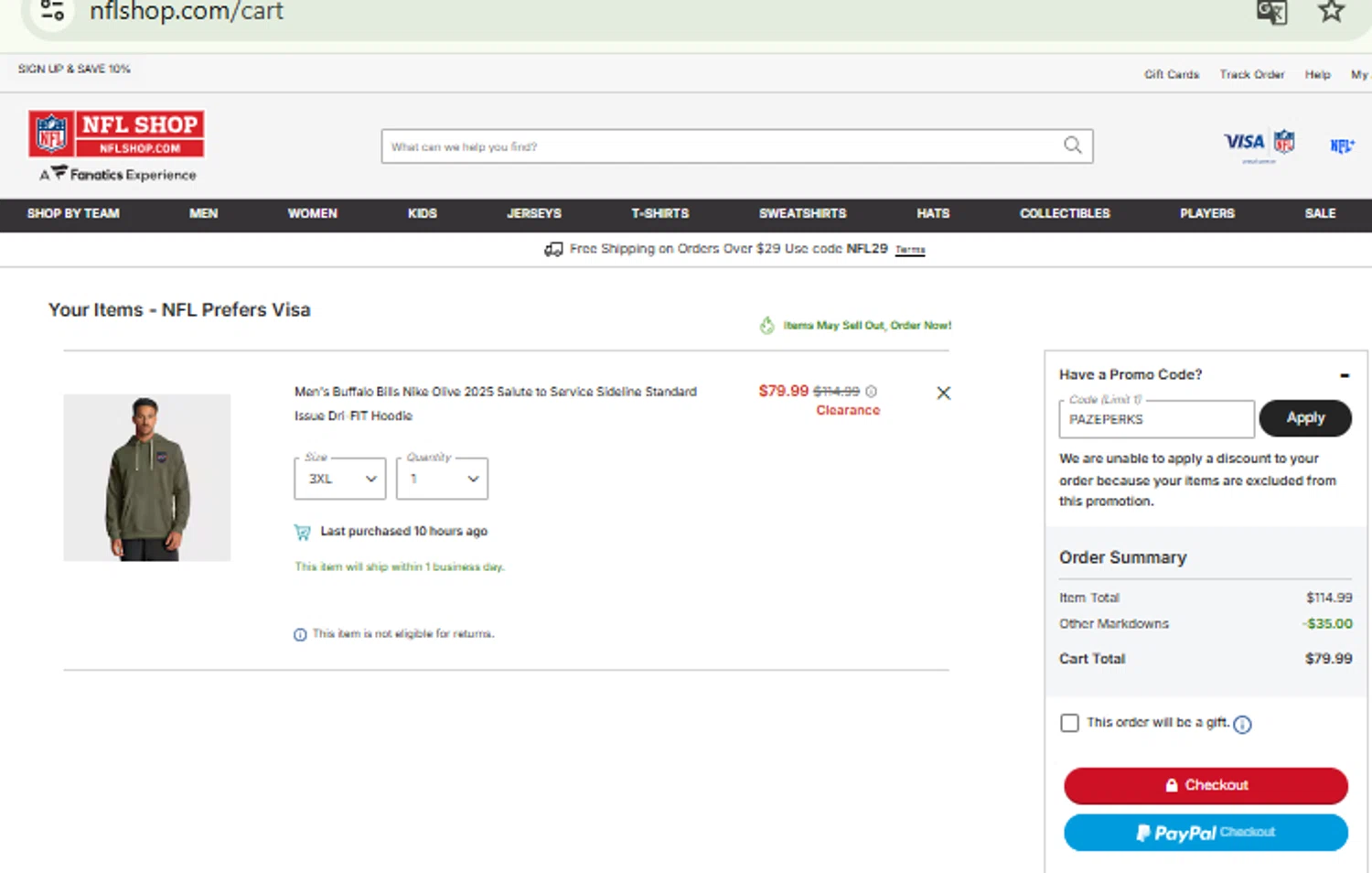Click the 'Clearance' label
This screenshot has width=1372, height=873.
click(848, 410)
